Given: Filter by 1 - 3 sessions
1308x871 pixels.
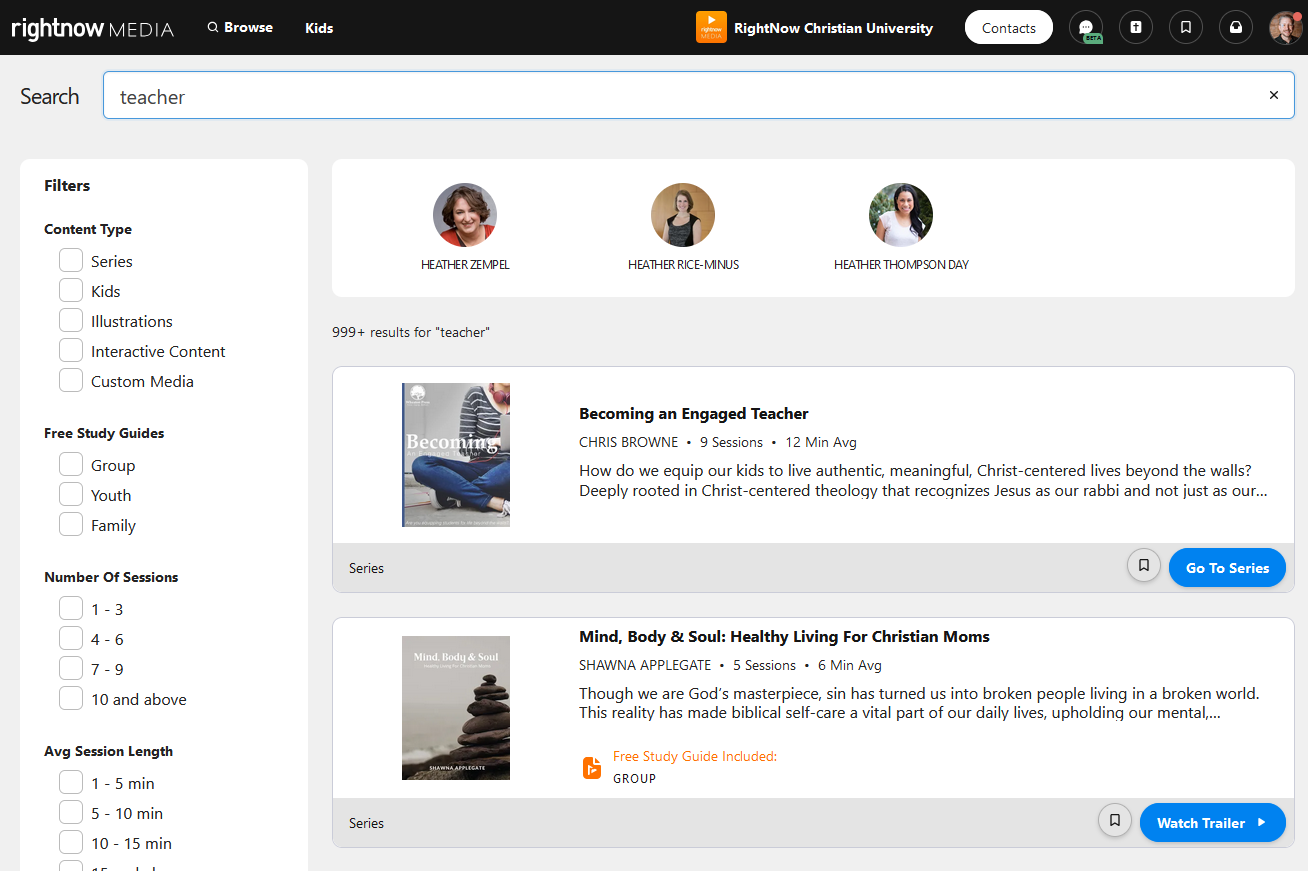Looking at the screenshot, I should pos(71,608).
